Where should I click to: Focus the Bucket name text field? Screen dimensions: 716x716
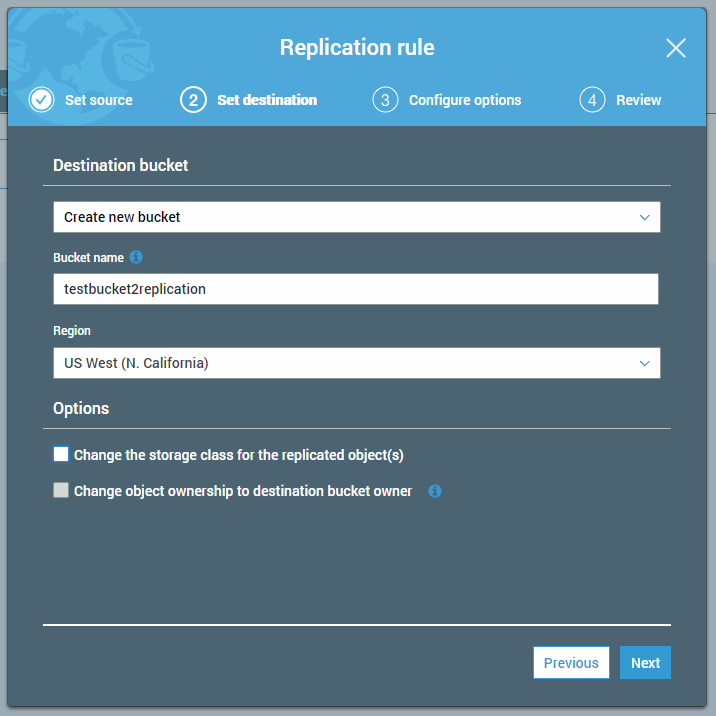coord(355,289)
